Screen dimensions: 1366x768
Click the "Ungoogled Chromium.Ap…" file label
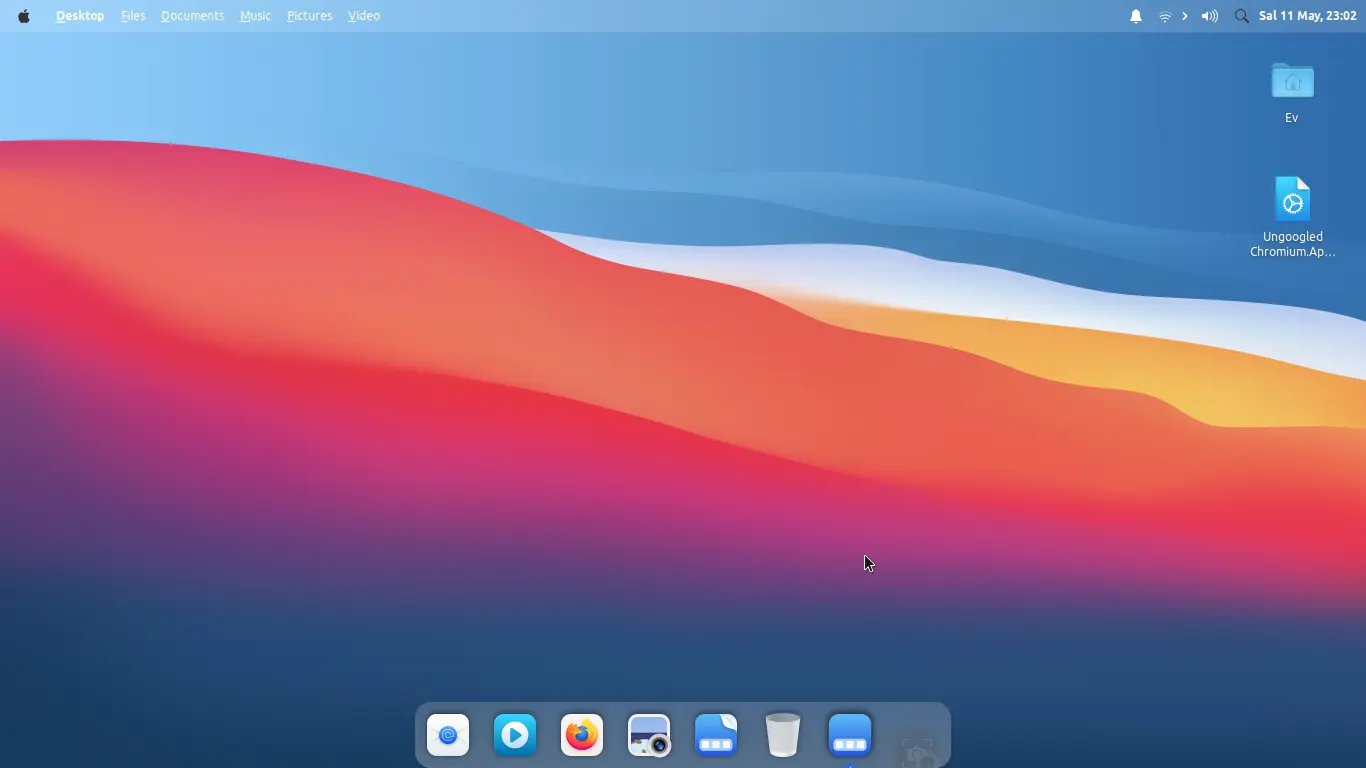[x=1292, y=244]
